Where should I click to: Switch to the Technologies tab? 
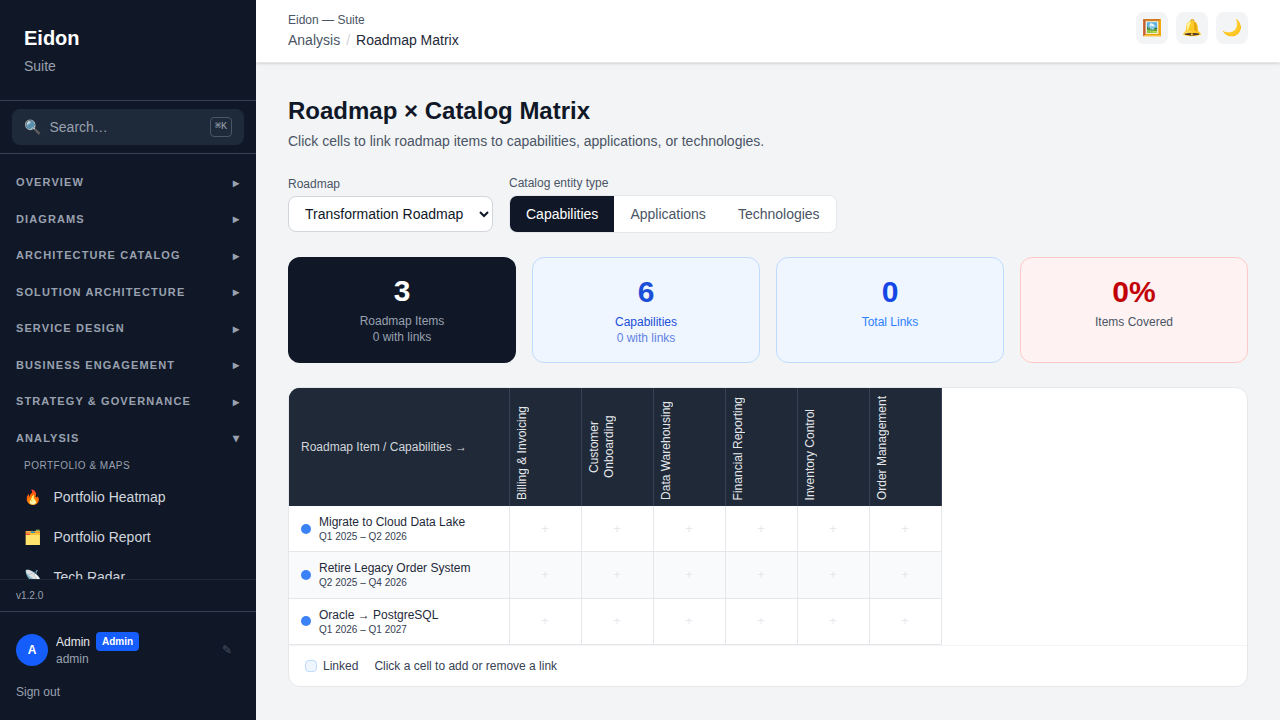pos(779,214)
